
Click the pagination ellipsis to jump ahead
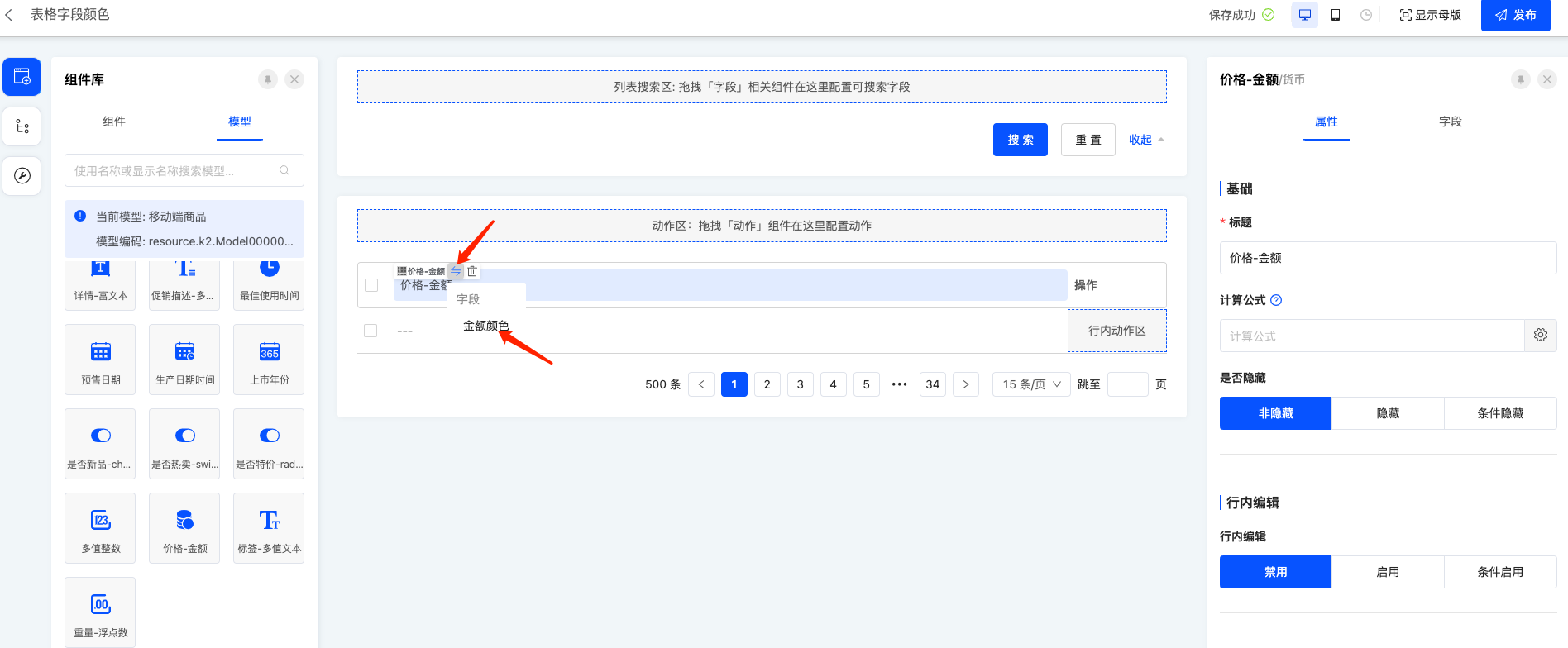click(x=900, y=384)
